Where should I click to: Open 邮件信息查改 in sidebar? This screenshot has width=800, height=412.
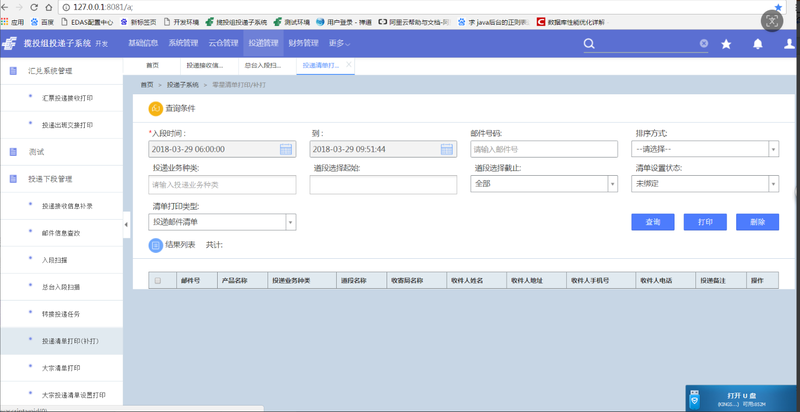point(61,233)
